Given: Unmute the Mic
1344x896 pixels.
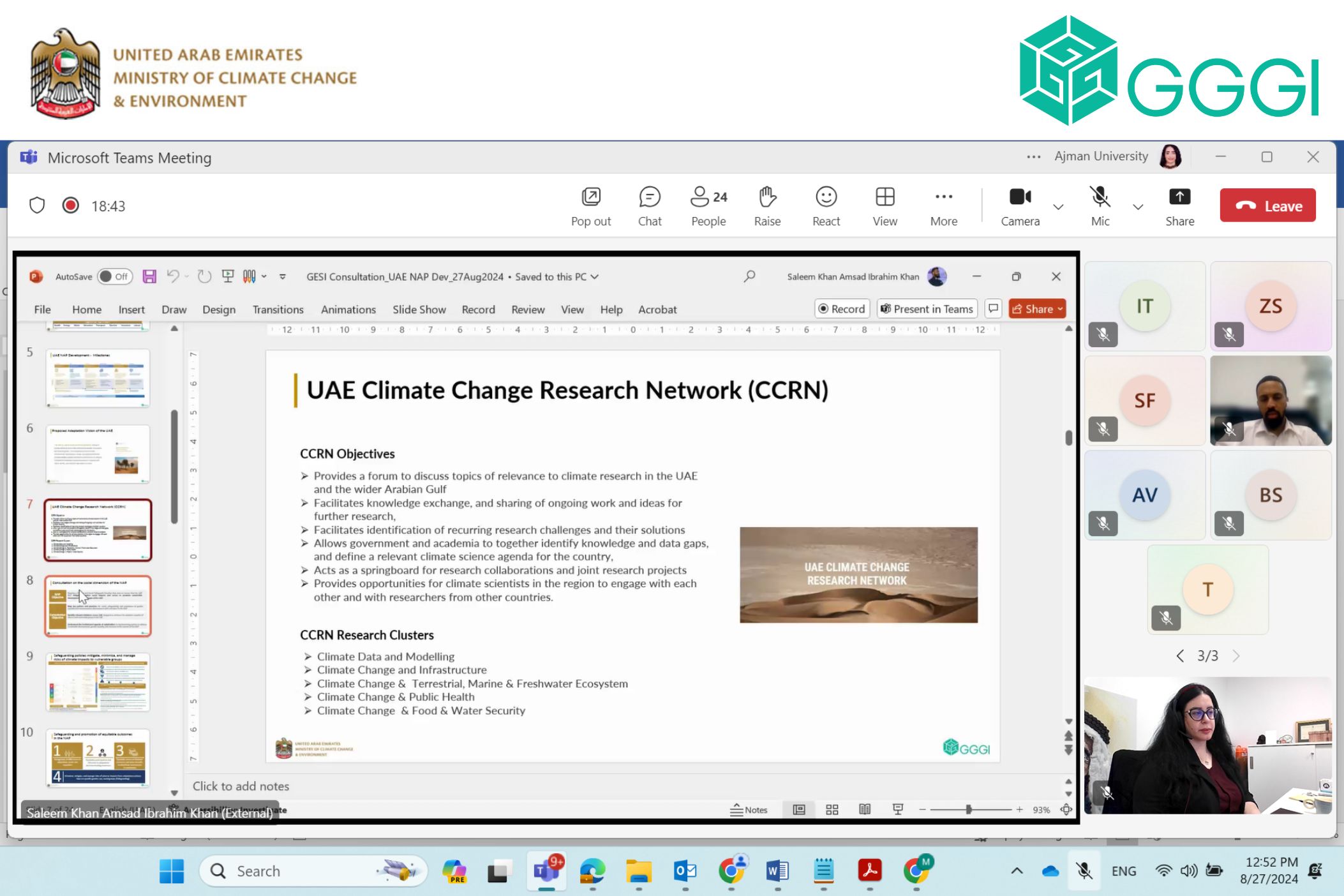Looking at the screenshot, I should [x=1100, y=205].
